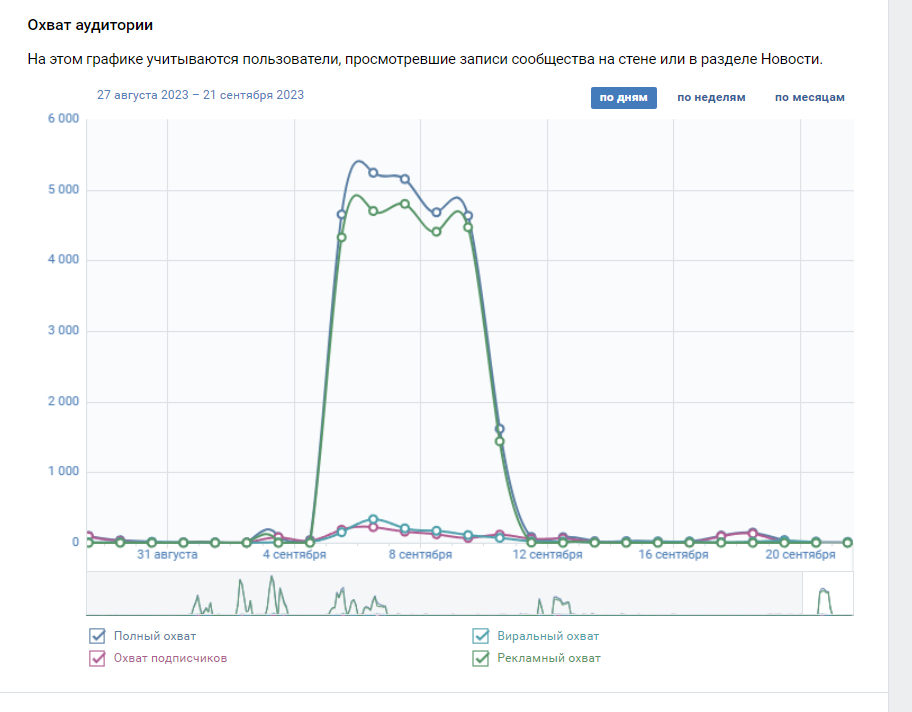Click the Охват подписчиков legend label
The width and height of the screenshot is (912, 712).
point(170,658)
